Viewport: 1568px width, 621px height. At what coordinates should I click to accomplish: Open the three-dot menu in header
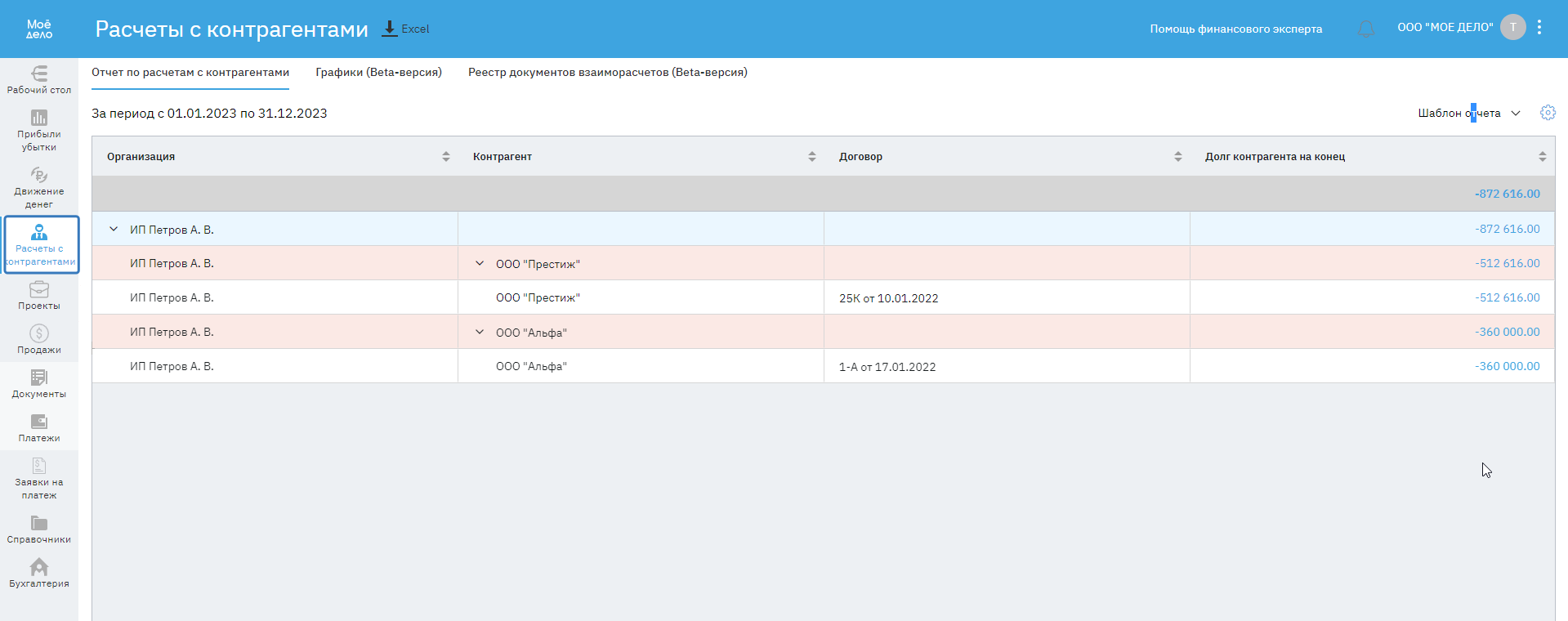[x=1539, y=27]
